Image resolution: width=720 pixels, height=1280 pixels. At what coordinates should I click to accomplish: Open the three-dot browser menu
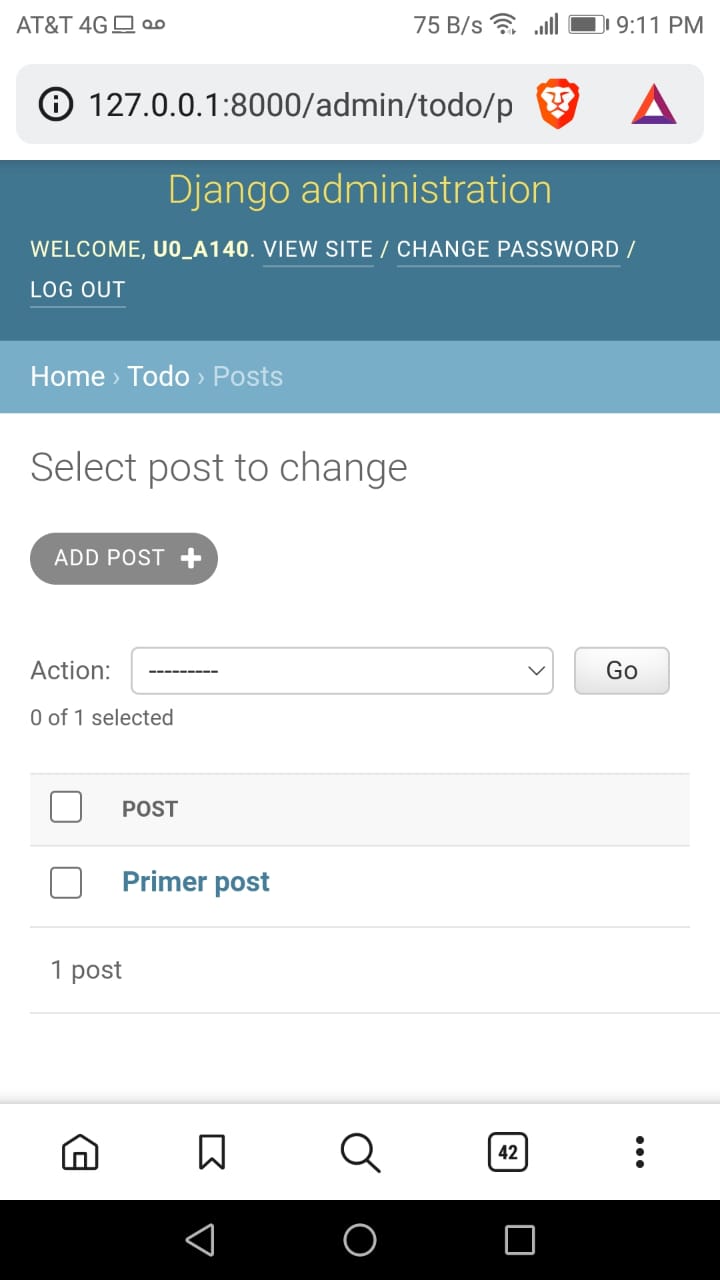point(640,1153)
